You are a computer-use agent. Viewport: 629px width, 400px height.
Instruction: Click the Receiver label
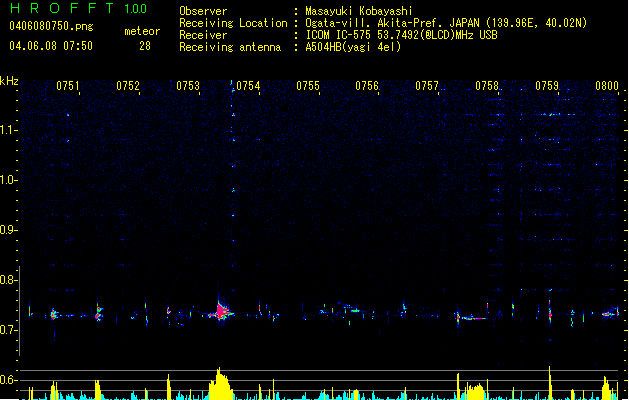203,35
